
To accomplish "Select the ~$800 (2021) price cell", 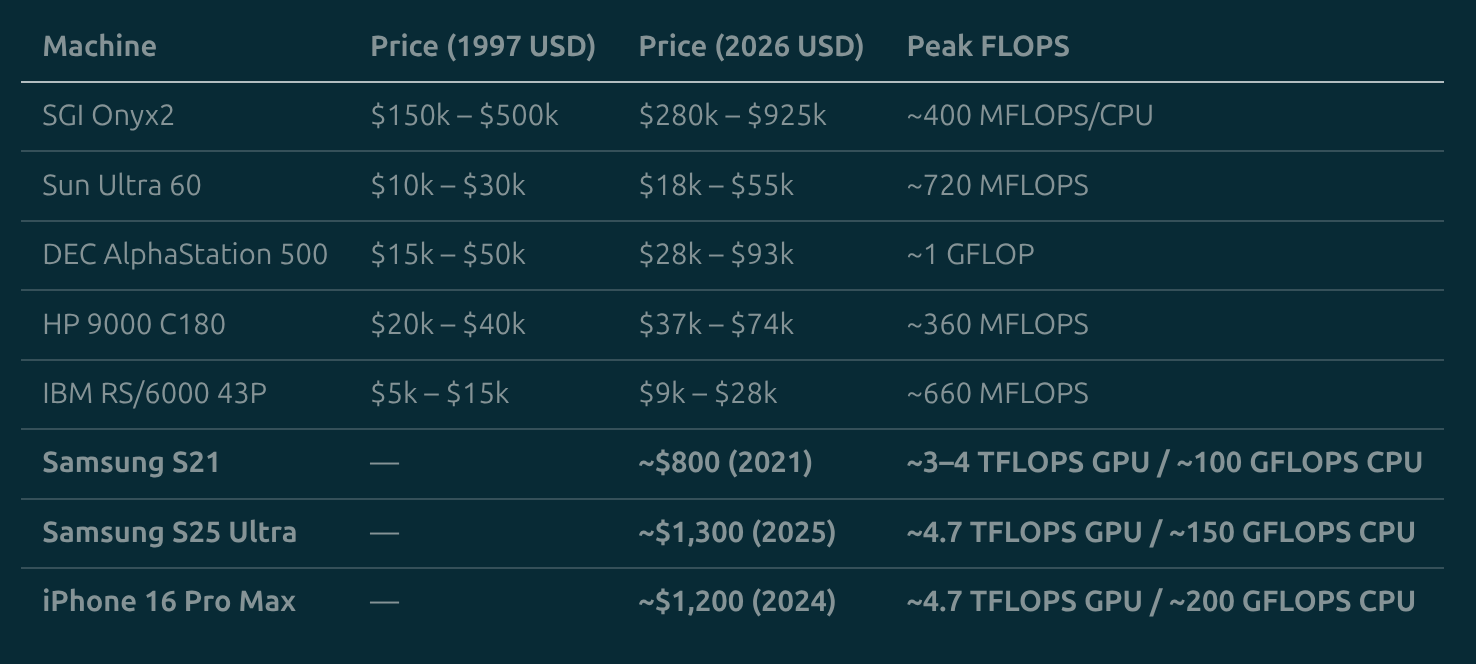I will 725,462.
